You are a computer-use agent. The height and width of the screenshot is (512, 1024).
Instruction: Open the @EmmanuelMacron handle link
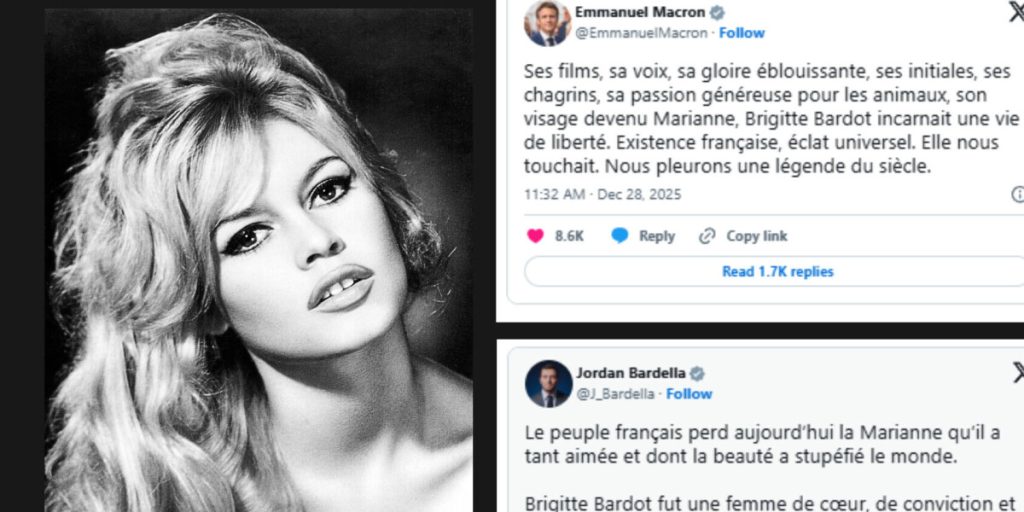(x=640, y=33)
